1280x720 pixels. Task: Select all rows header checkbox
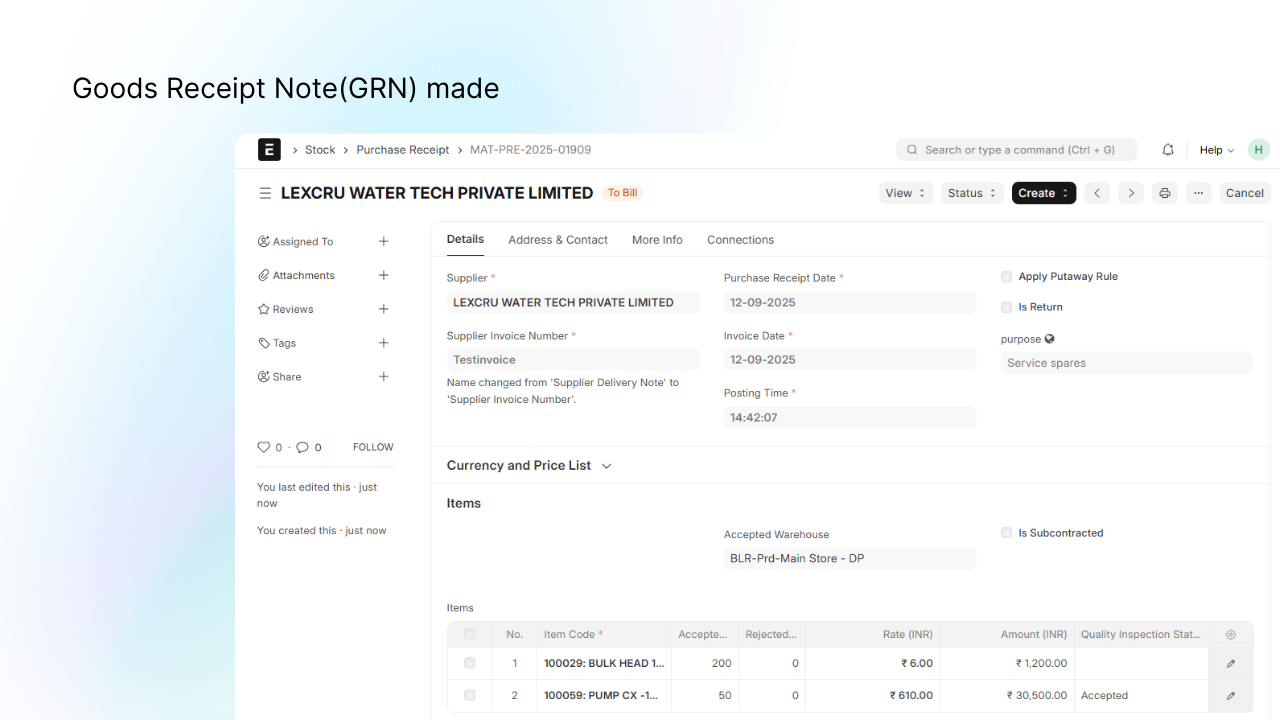(x=470, y=634)
